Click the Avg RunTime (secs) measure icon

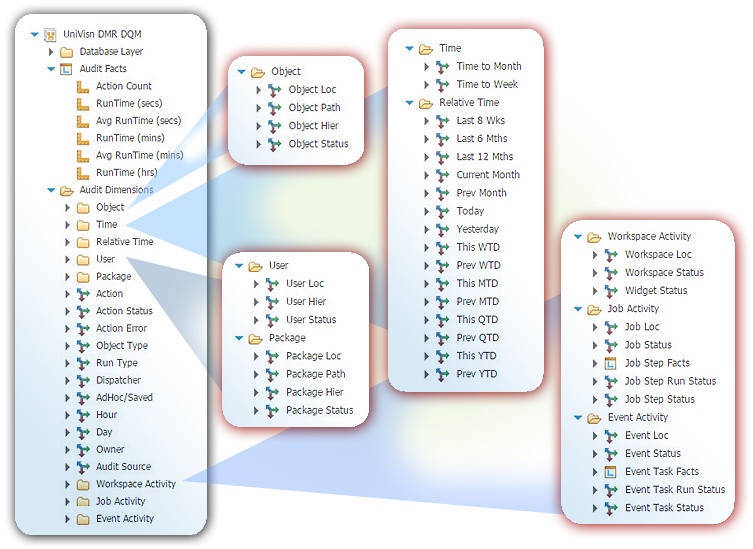83,121
